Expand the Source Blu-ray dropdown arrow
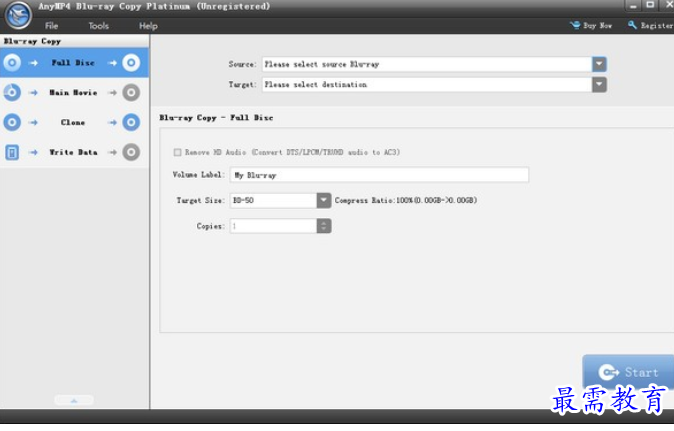 [599, 64]
